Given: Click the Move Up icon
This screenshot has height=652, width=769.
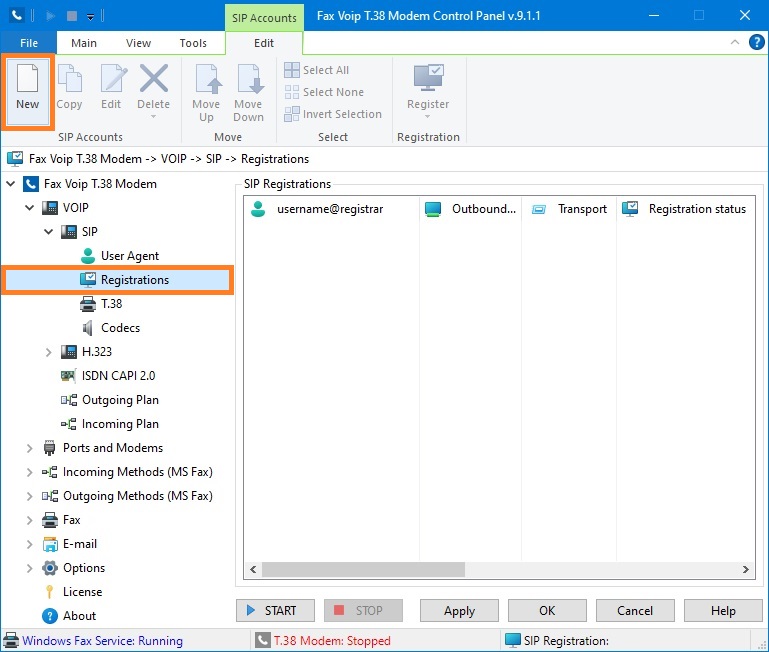Looking at the screenshot, I should 208,78.
